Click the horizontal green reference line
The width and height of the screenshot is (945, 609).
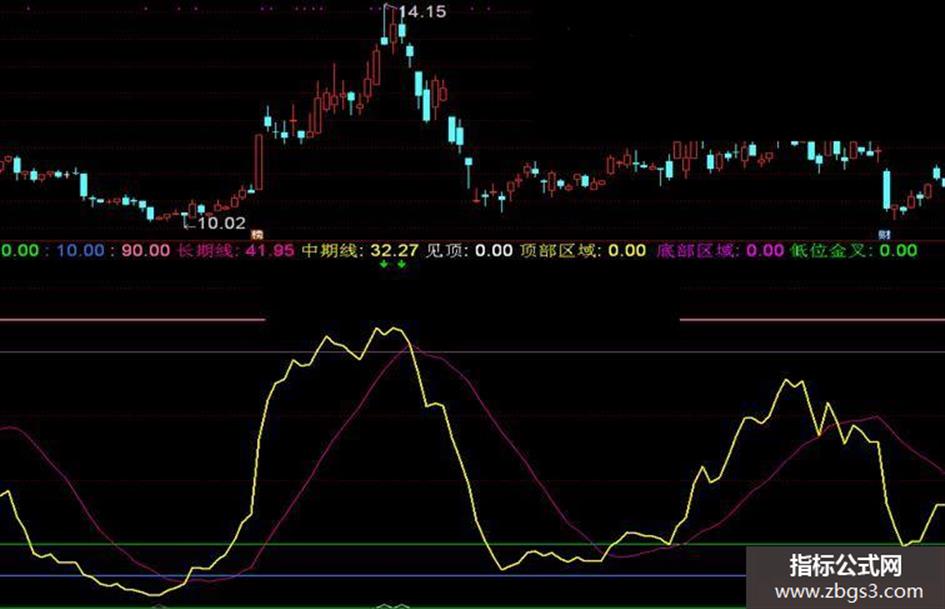tap(373, 544)
